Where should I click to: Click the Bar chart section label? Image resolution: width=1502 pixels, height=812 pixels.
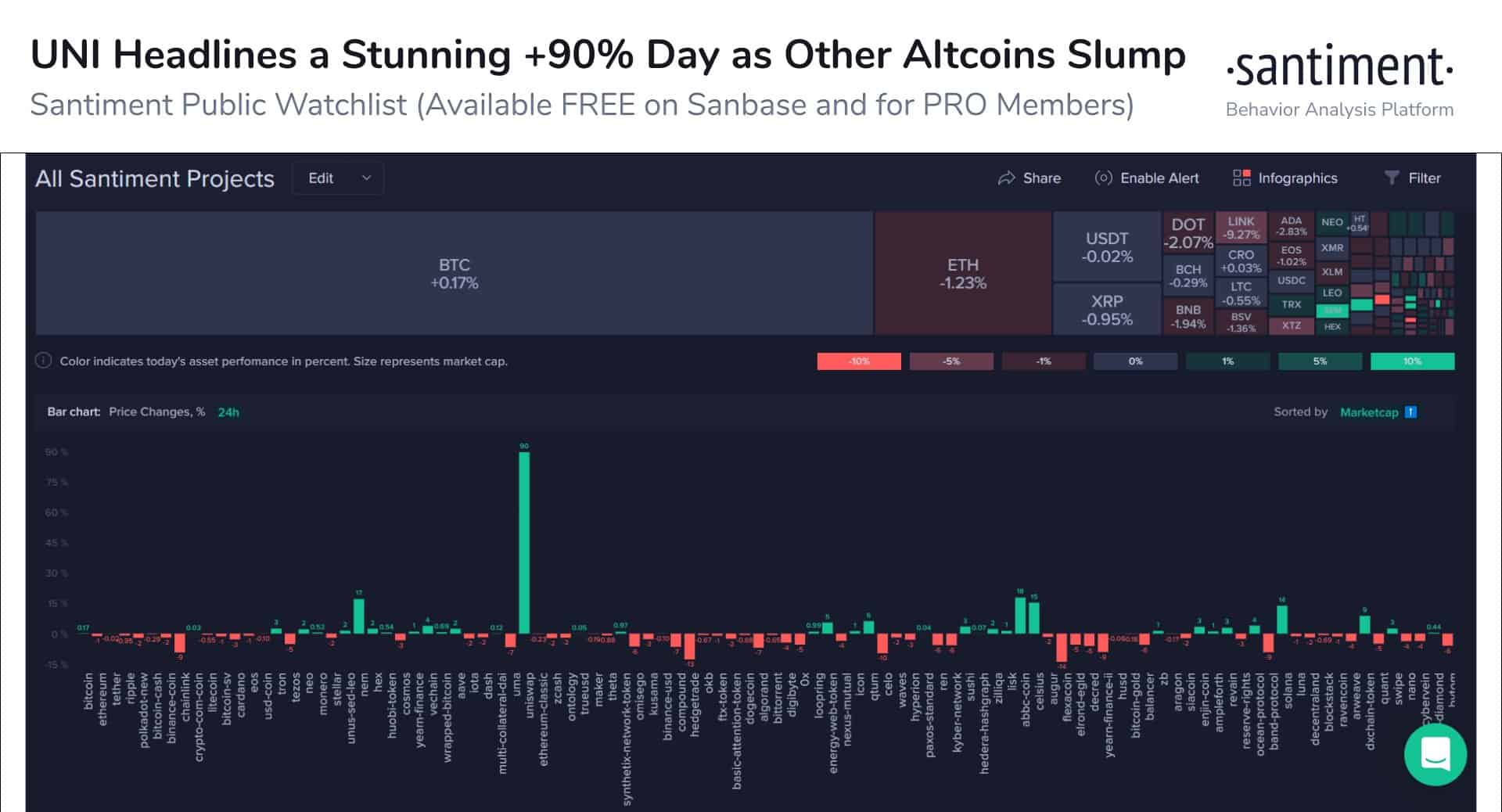73,411
